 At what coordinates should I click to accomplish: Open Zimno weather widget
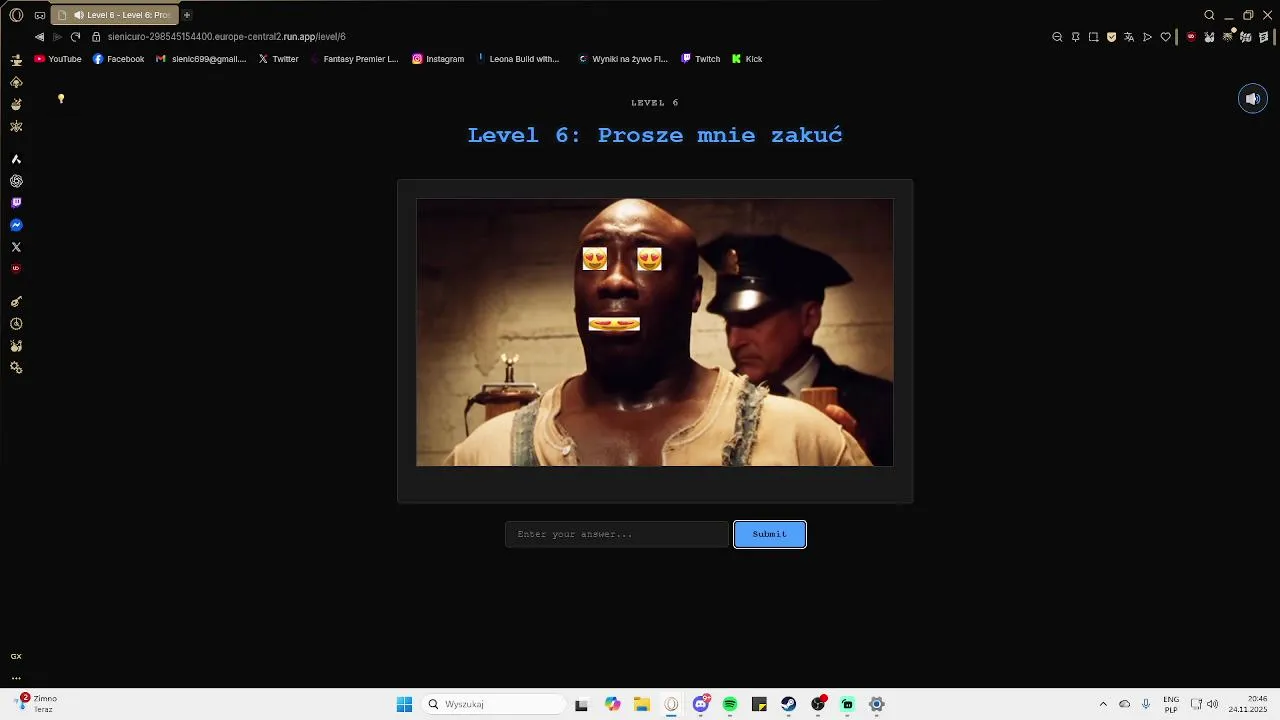(x=36, y=703)
